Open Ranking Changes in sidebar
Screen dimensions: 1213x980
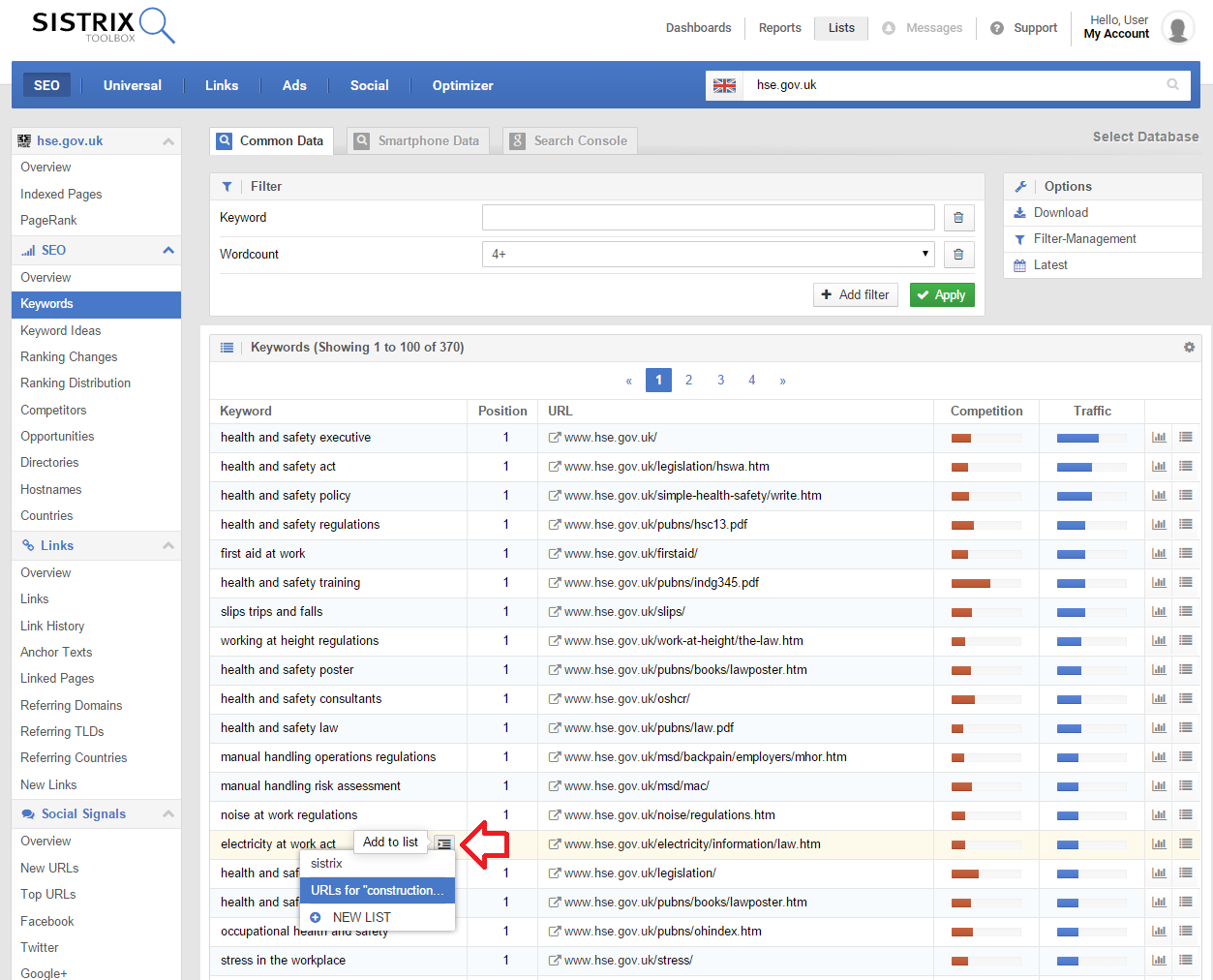69,357
